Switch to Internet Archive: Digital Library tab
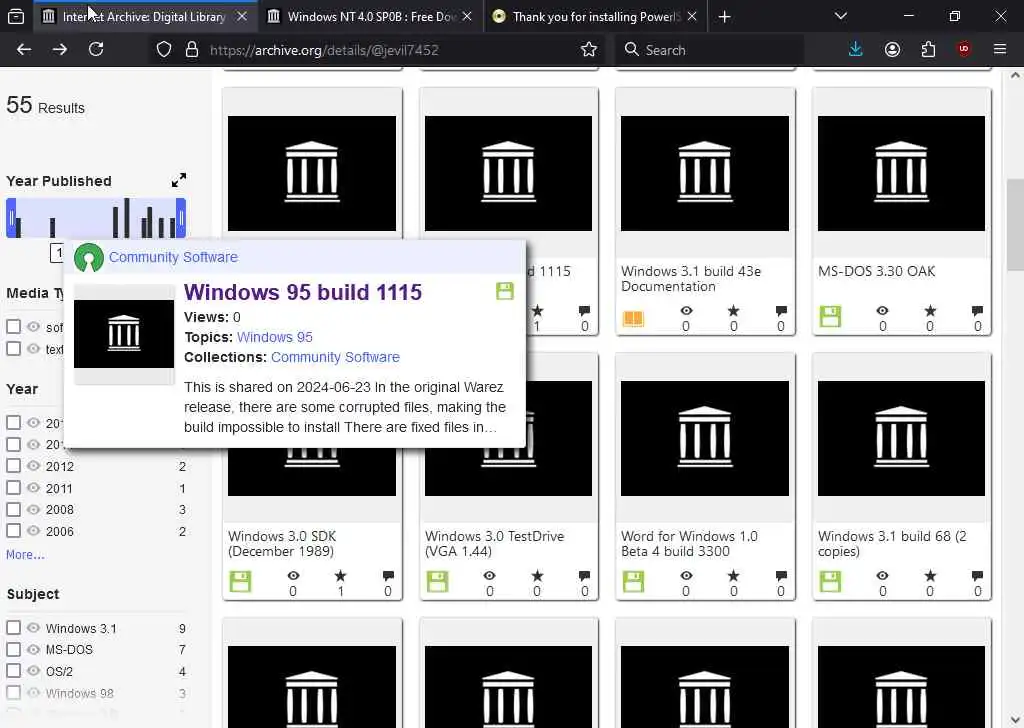The image size is (1024, 728). pos(144,16)
